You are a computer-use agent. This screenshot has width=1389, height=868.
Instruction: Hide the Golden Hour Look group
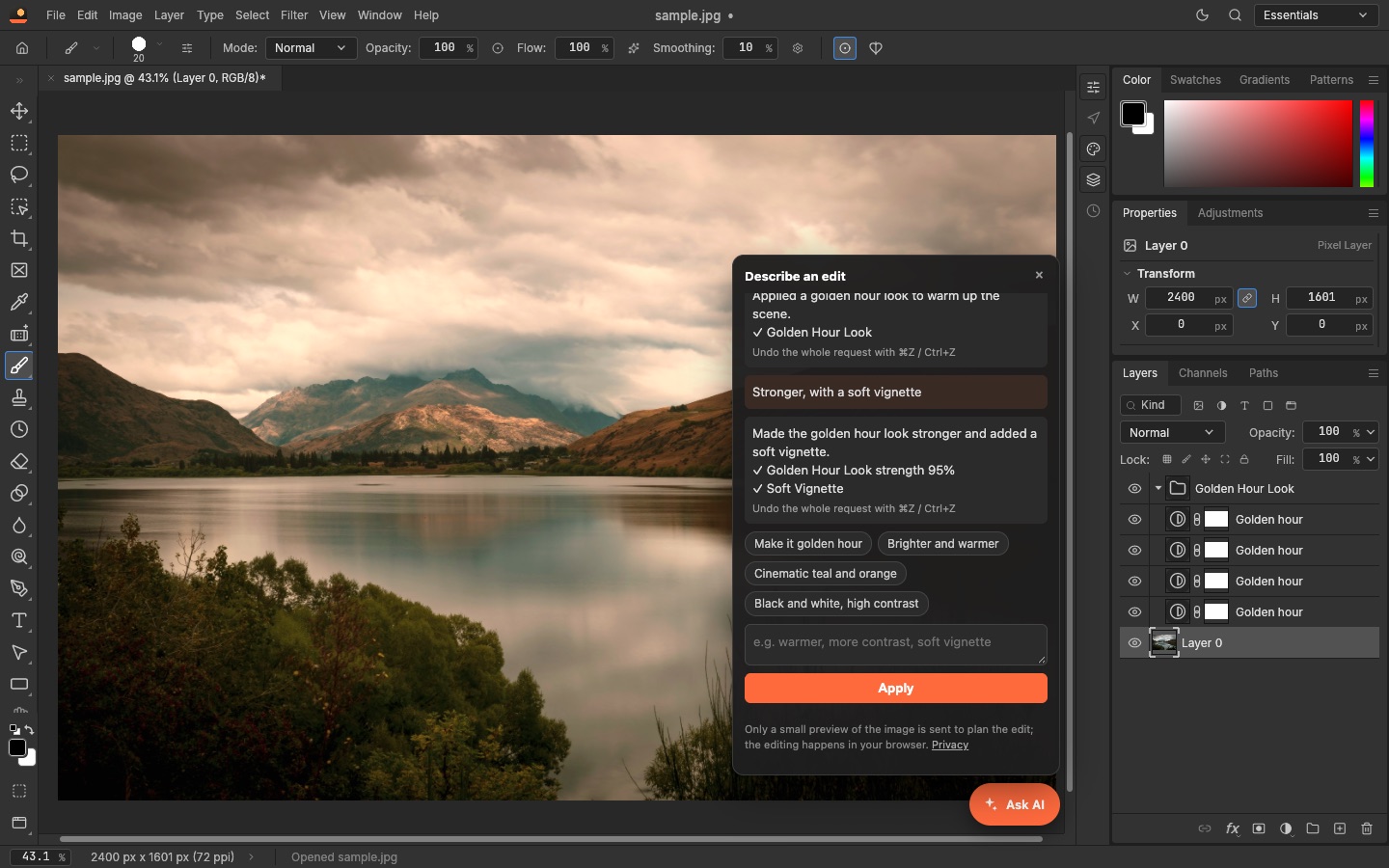point(1134,489)
